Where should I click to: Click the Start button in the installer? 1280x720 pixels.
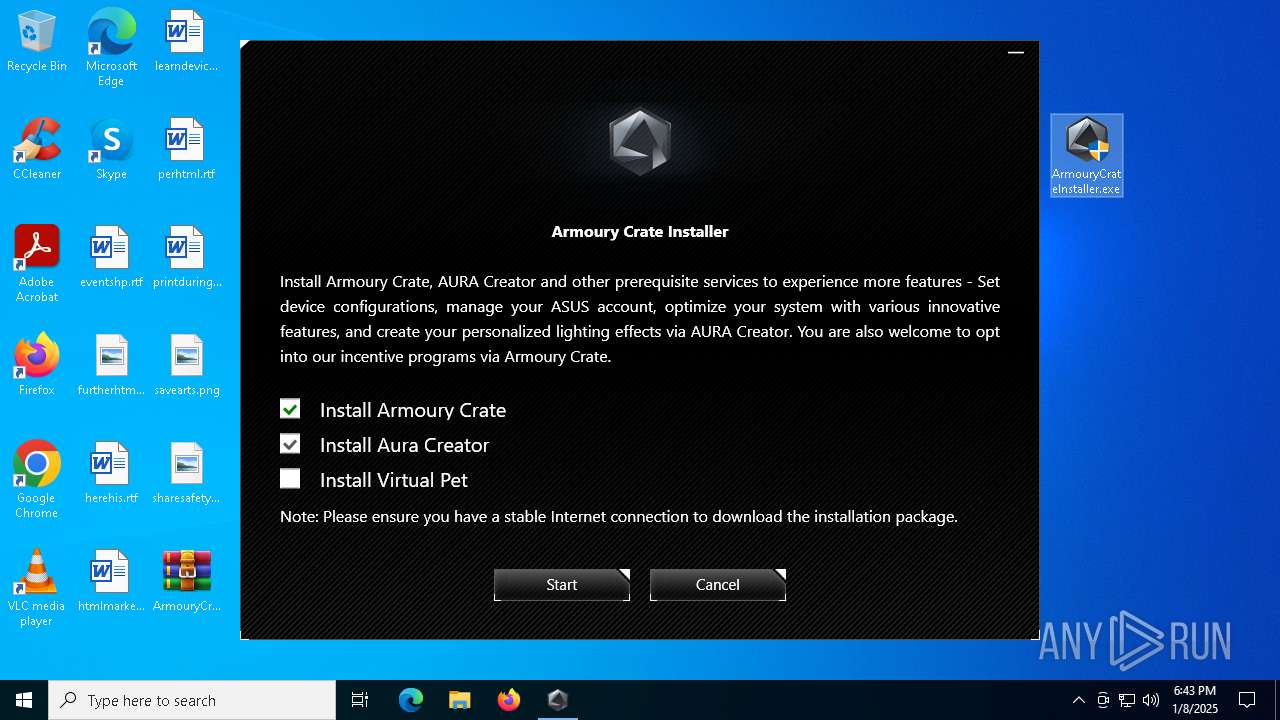562,585
